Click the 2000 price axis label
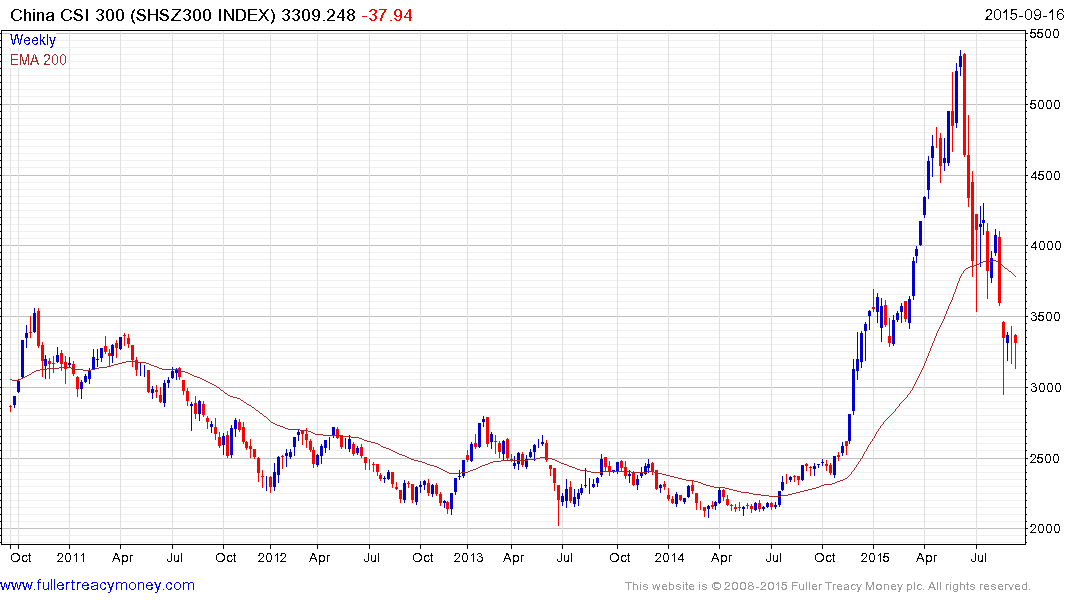Viewport: 1075px width, 600px height. [1045, 529]
